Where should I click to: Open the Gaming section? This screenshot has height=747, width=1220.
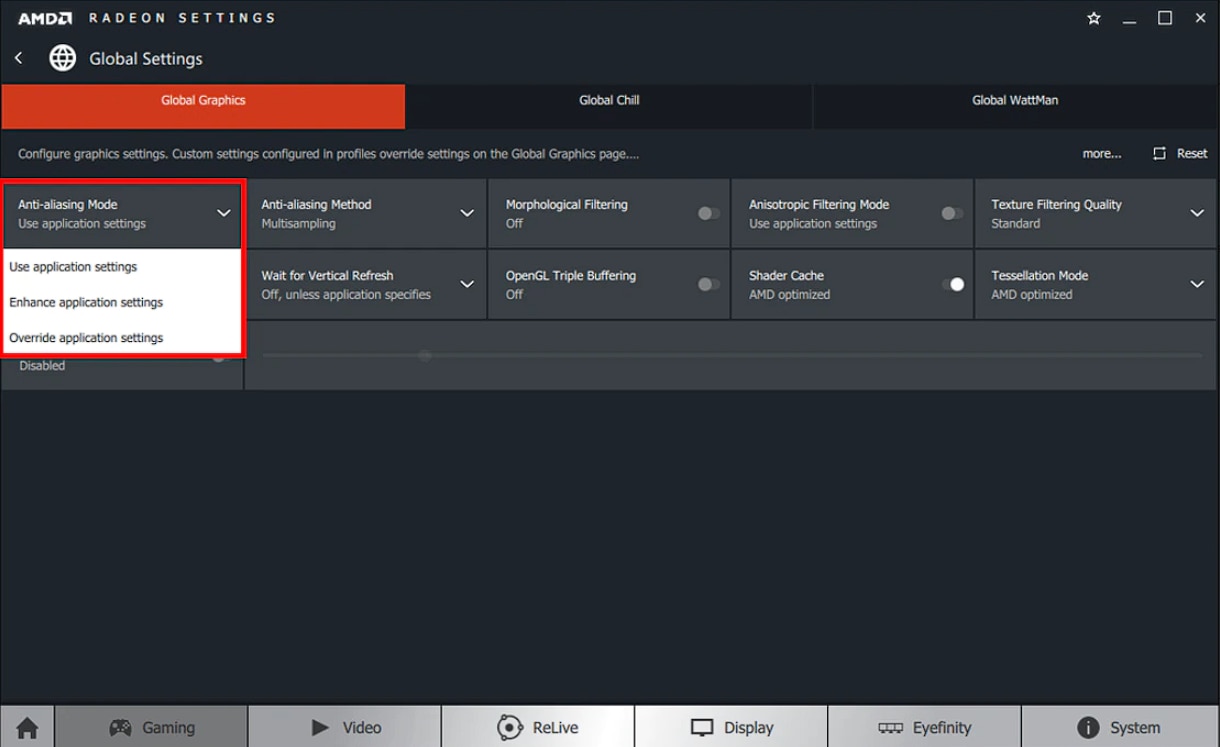coord(152,727)
